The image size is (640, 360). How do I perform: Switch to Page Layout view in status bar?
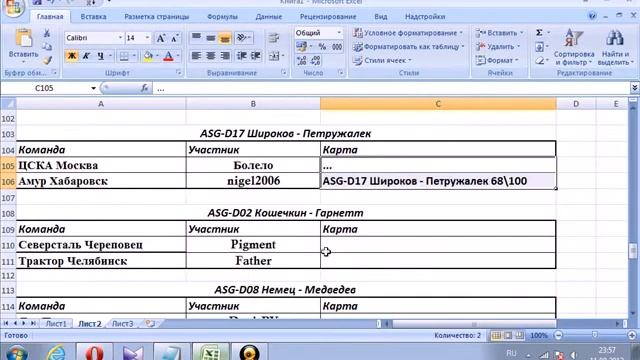pos(508,336)
